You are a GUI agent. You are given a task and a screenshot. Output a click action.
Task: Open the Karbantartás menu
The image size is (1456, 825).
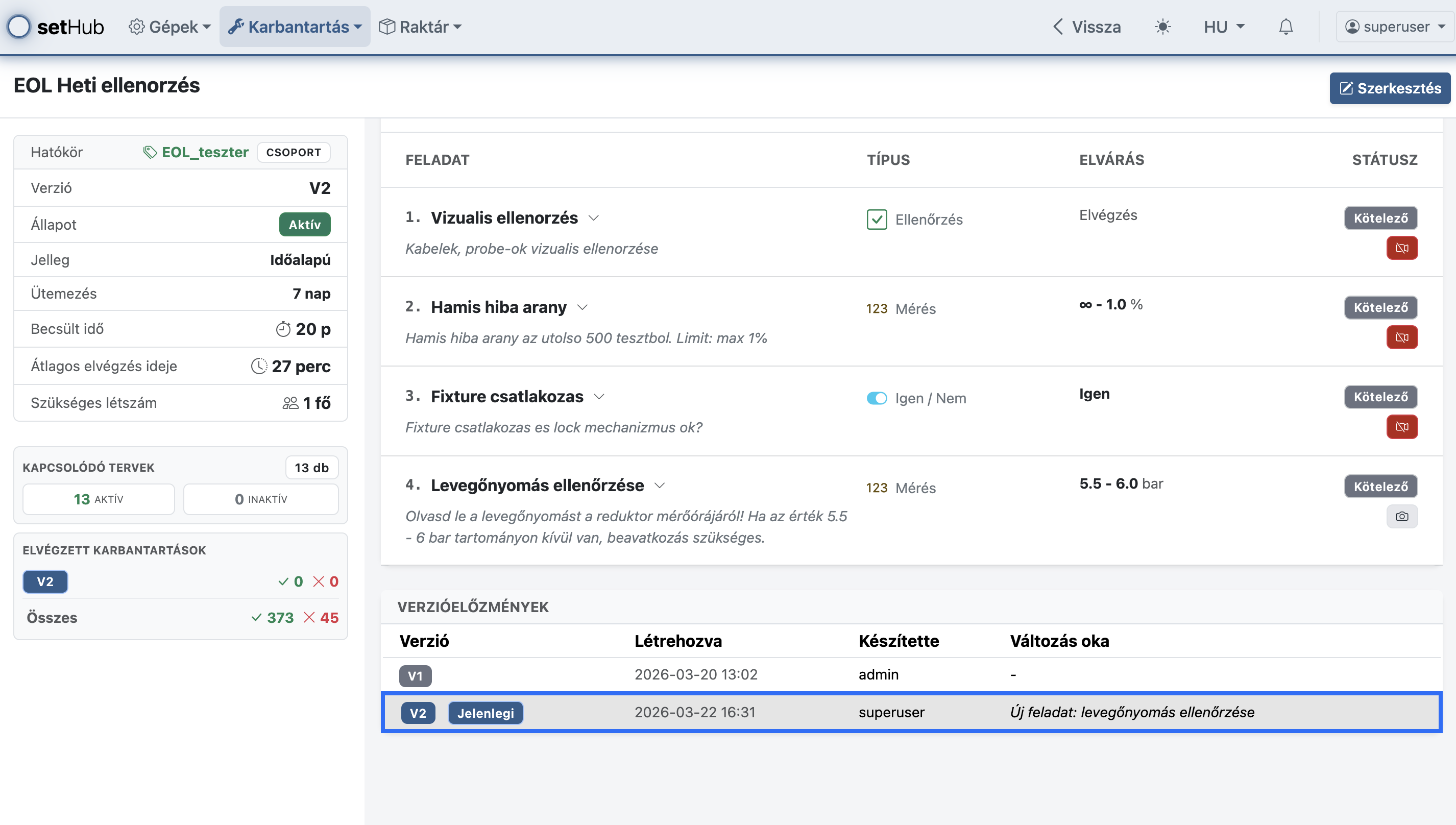coord(295,27)
